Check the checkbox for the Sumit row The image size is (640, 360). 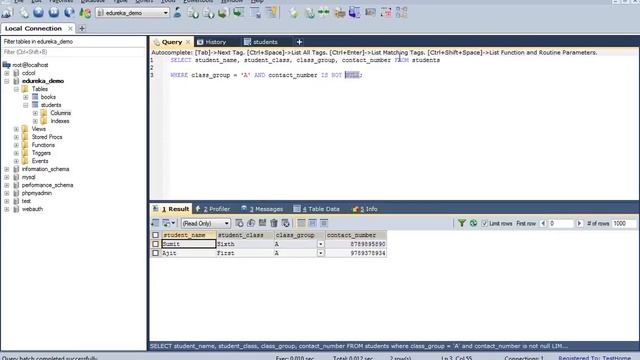coord(156,244)
